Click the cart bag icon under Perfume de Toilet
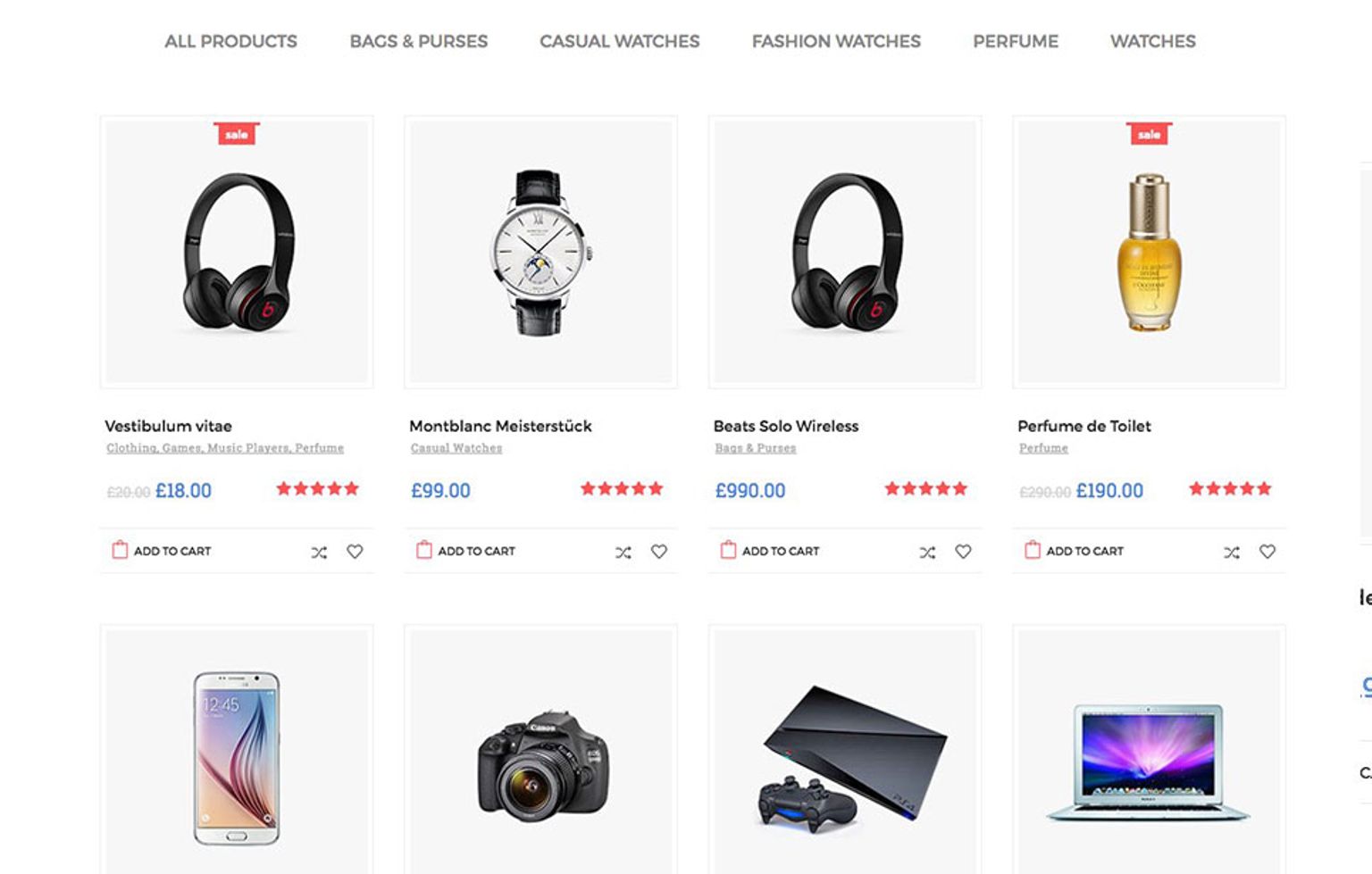The image size is (1372, 874). coord(1033,550)
